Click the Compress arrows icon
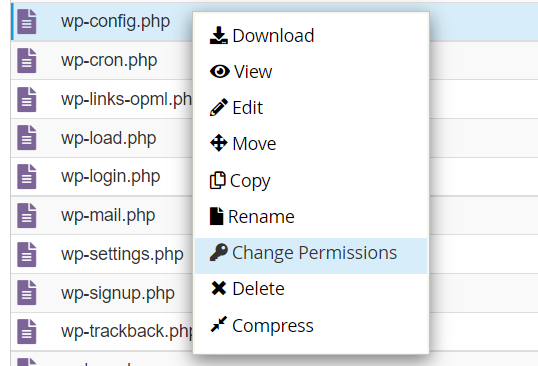The image size is (538, 366). pos(219,324)
